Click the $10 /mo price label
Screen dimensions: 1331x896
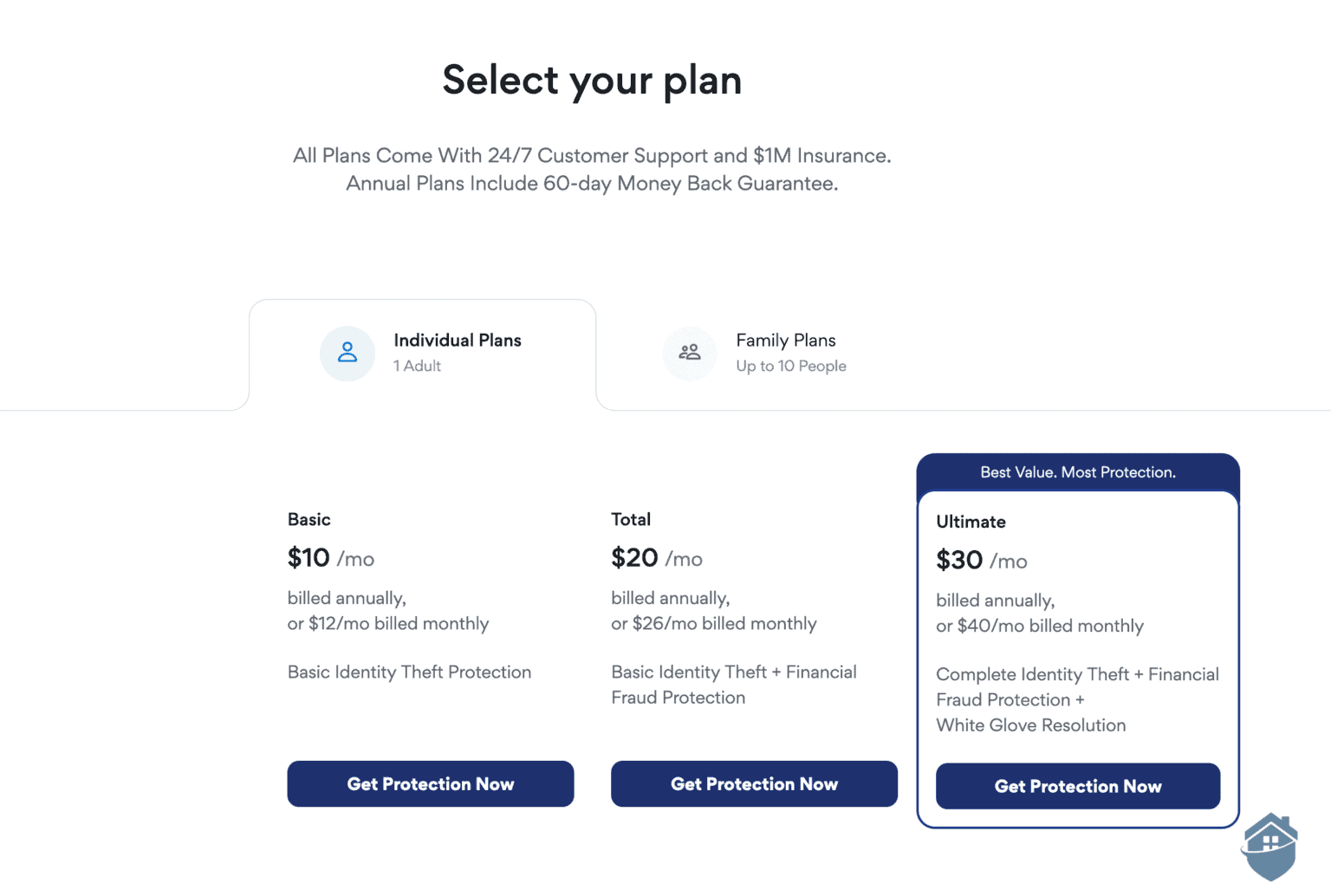pyautogui.click(x=330, y=558)
